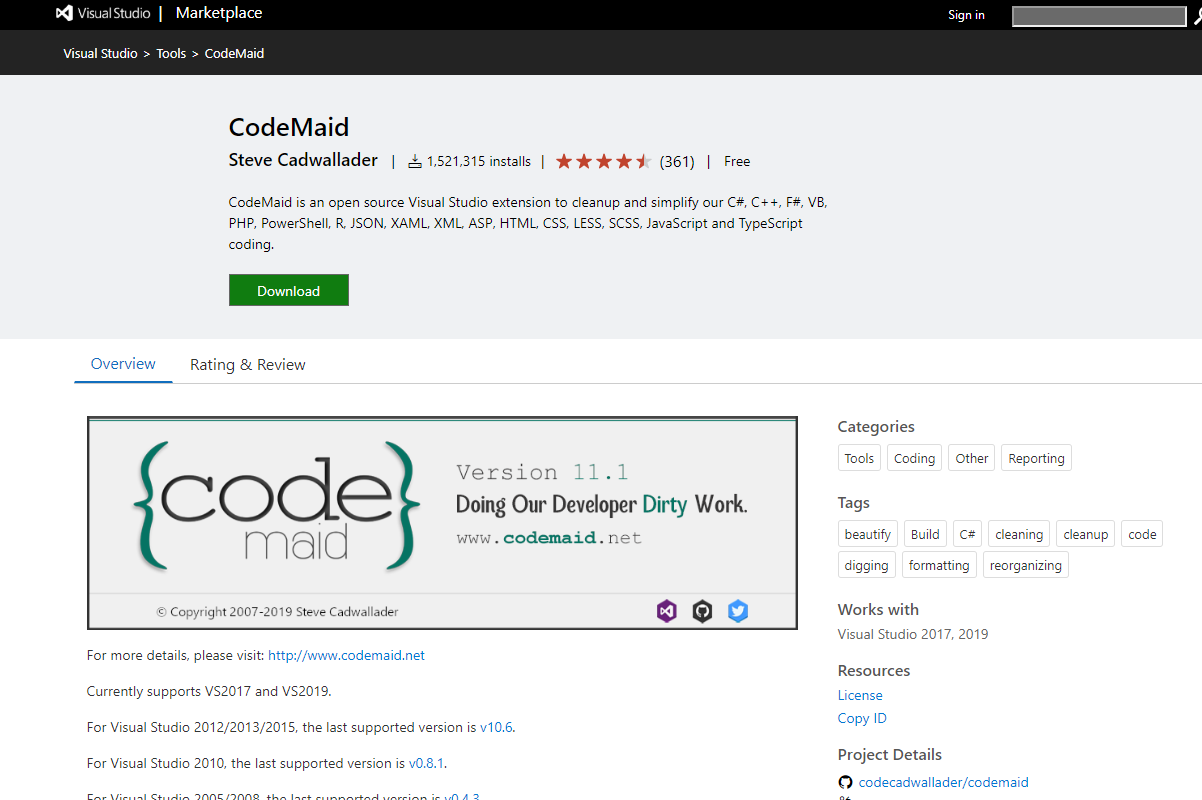Click the beautify tag
Viewport: 1202px width, 800px height.
point(868,534)
